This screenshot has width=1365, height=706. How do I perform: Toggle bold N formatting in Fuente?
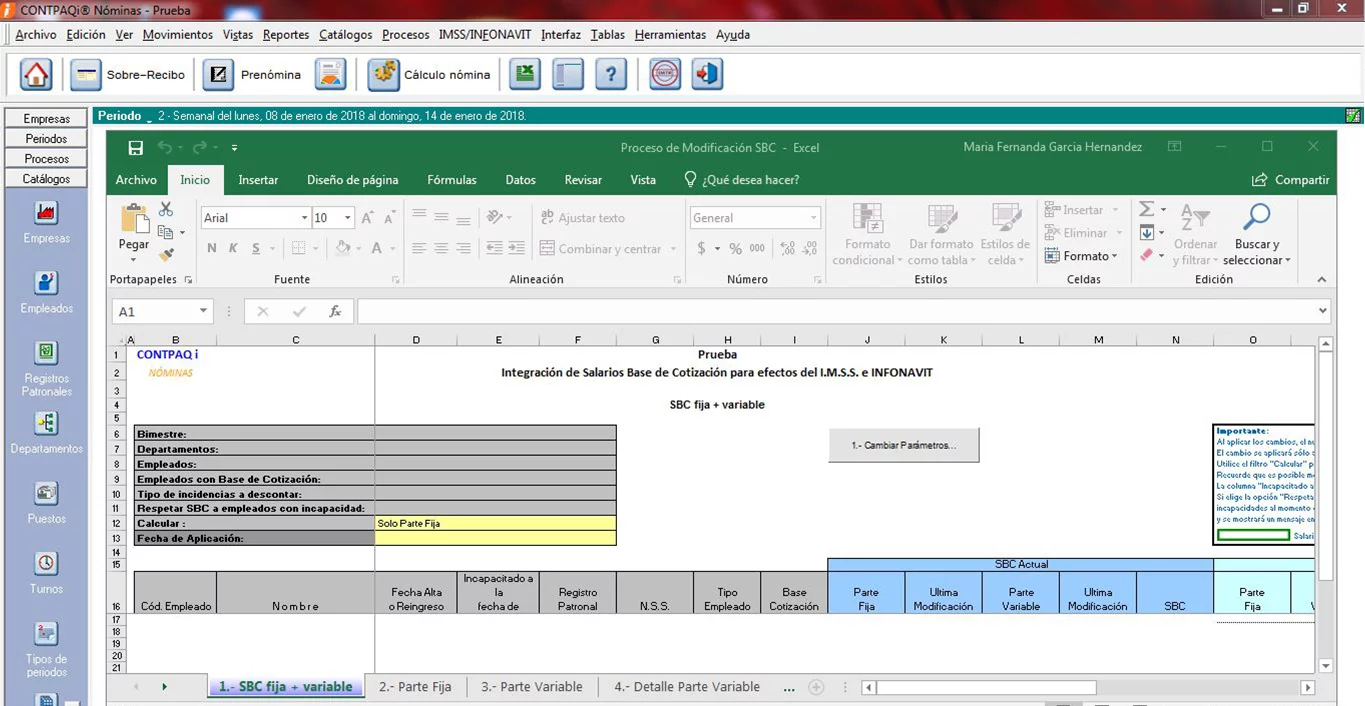pyautogui.click(x=211, y=248)
